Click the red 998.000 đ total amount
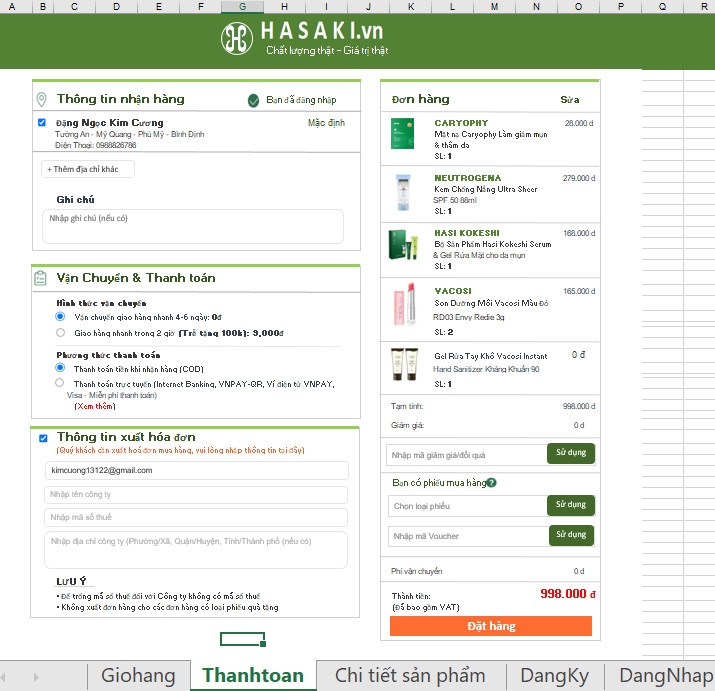 568,593
